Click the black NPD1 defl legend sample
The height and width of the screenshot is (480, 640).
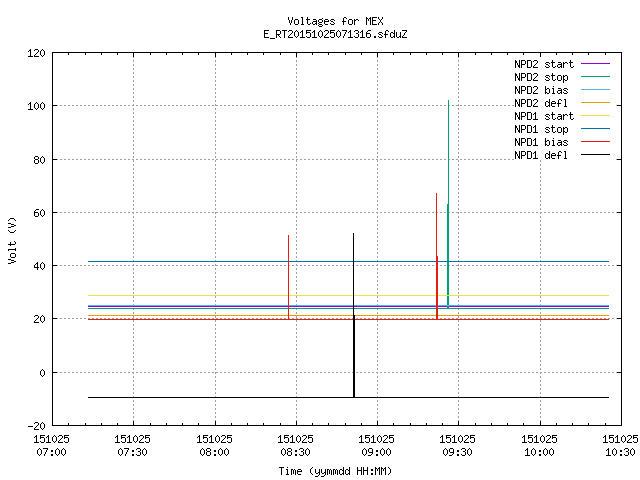tap(595, 155)
